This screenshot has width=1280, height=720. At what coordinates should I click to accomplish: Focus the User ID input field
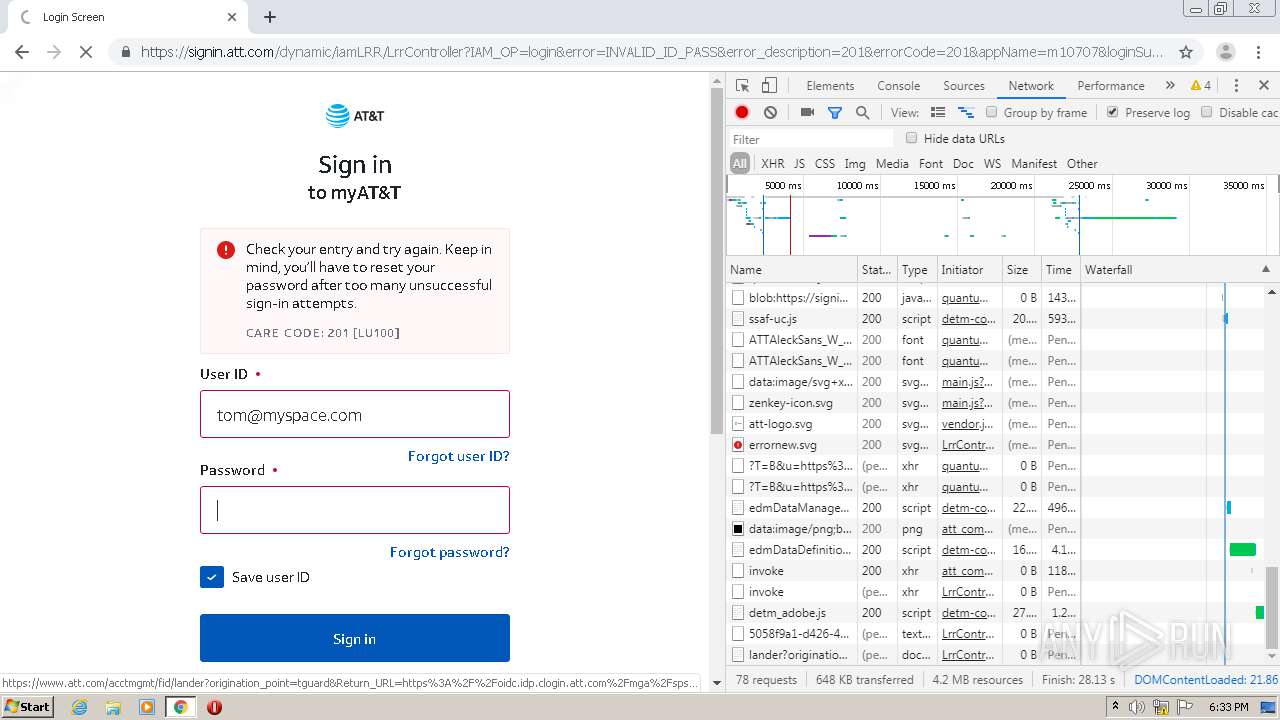tap(355, 414)
